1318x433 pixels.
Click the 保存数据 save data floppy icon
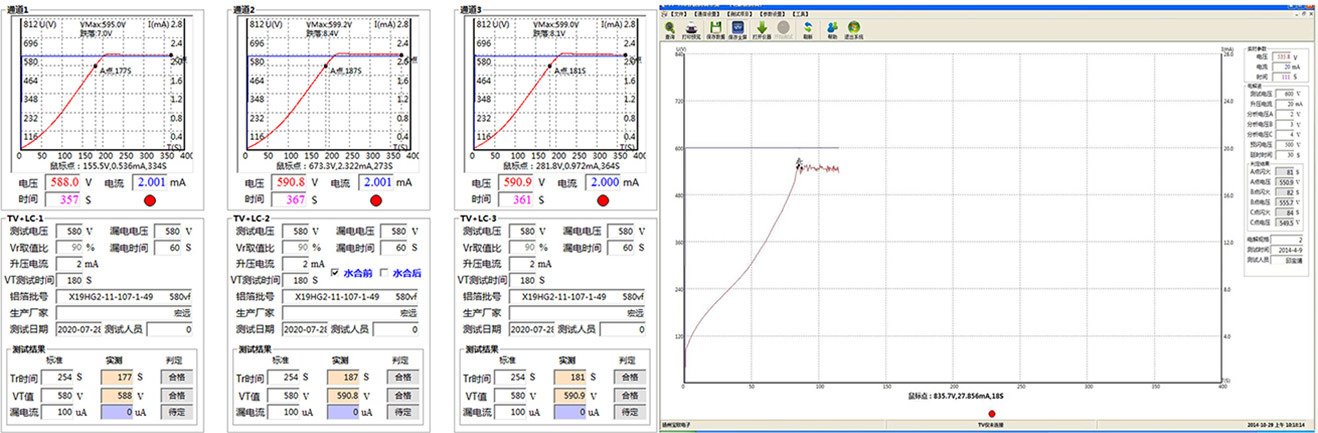[x=716, y=29]
